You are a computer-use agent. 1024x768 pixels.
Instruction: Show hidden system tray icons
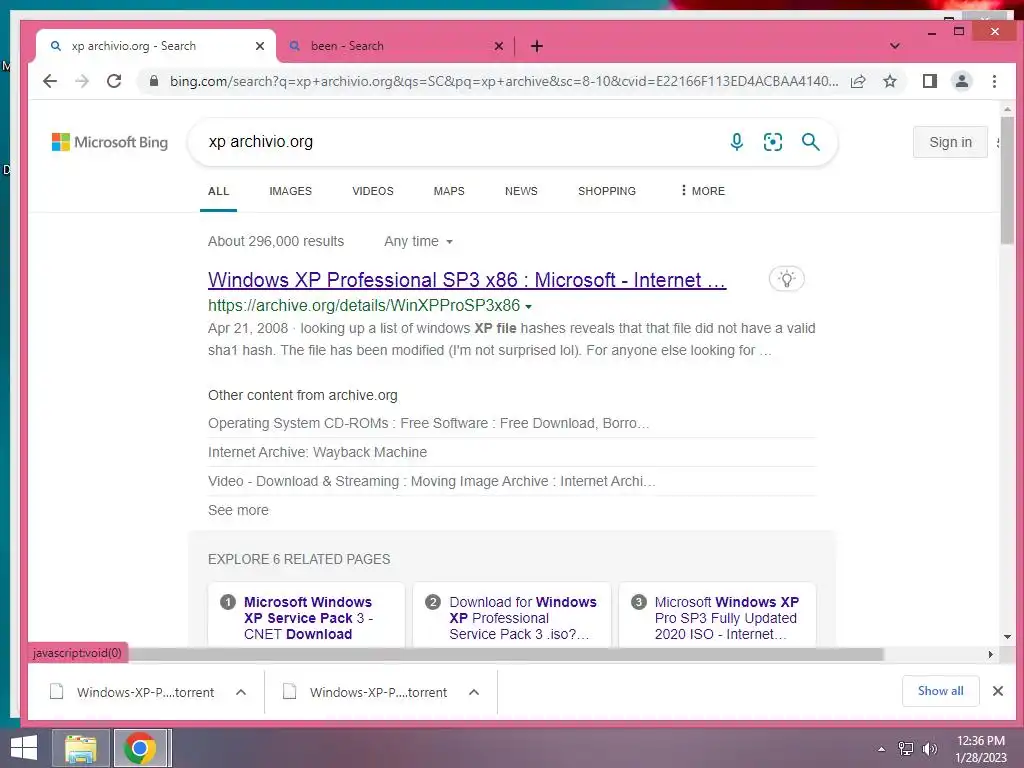click(881, 749)
